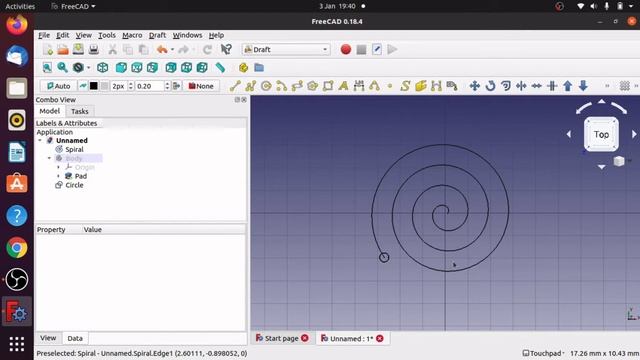
Task: Select Spiral in the model tree
Action: click(74, 149)
